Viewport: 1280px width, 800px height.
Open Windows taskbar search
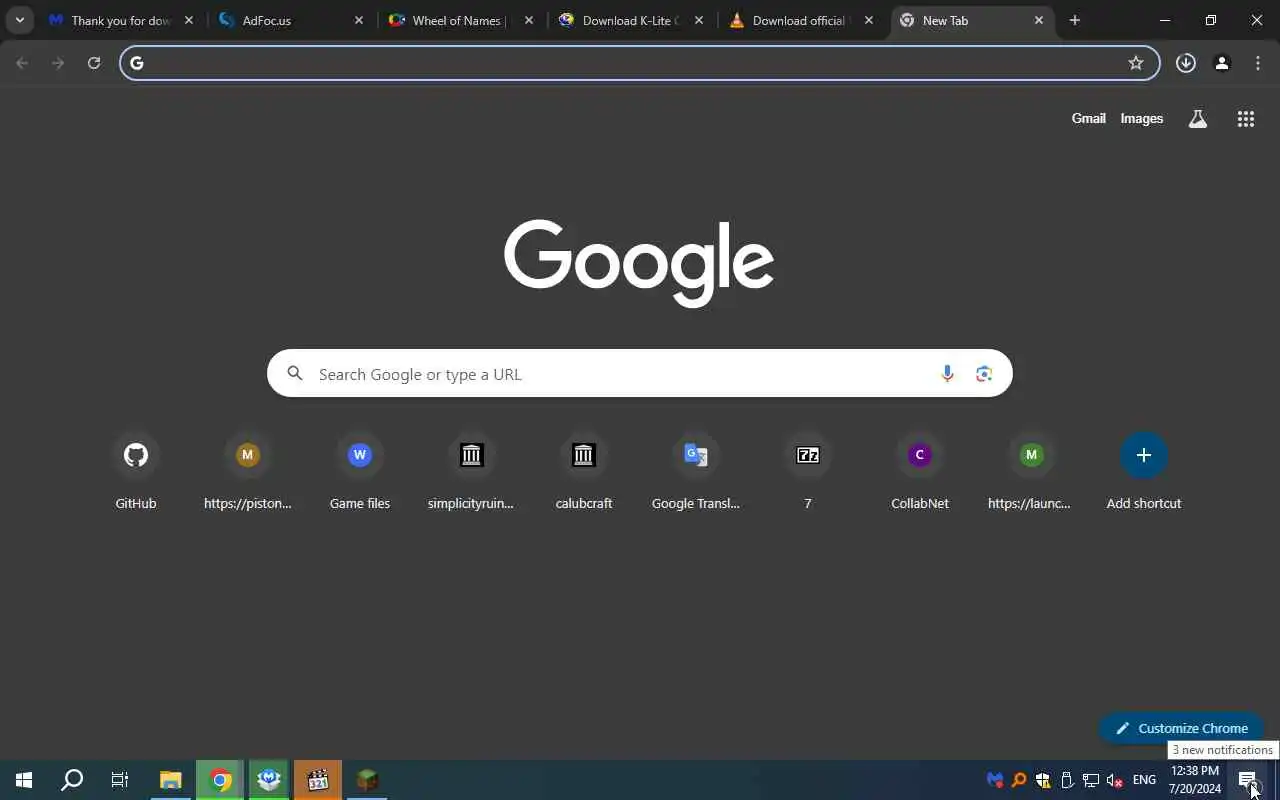pyautogui.click(x=72, y=780)
